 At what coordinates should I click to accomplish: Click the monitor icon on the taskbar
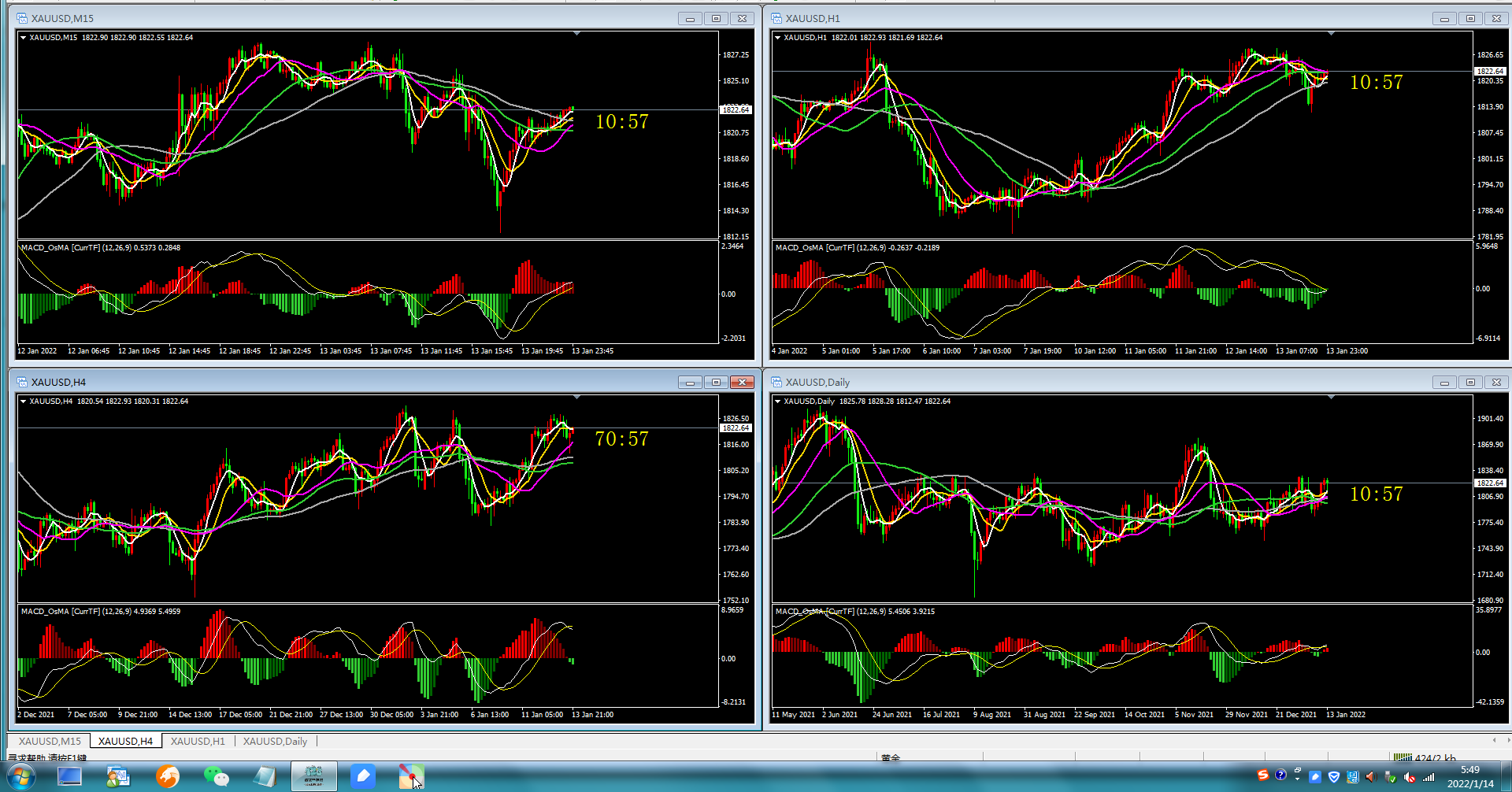pos(69,776)
